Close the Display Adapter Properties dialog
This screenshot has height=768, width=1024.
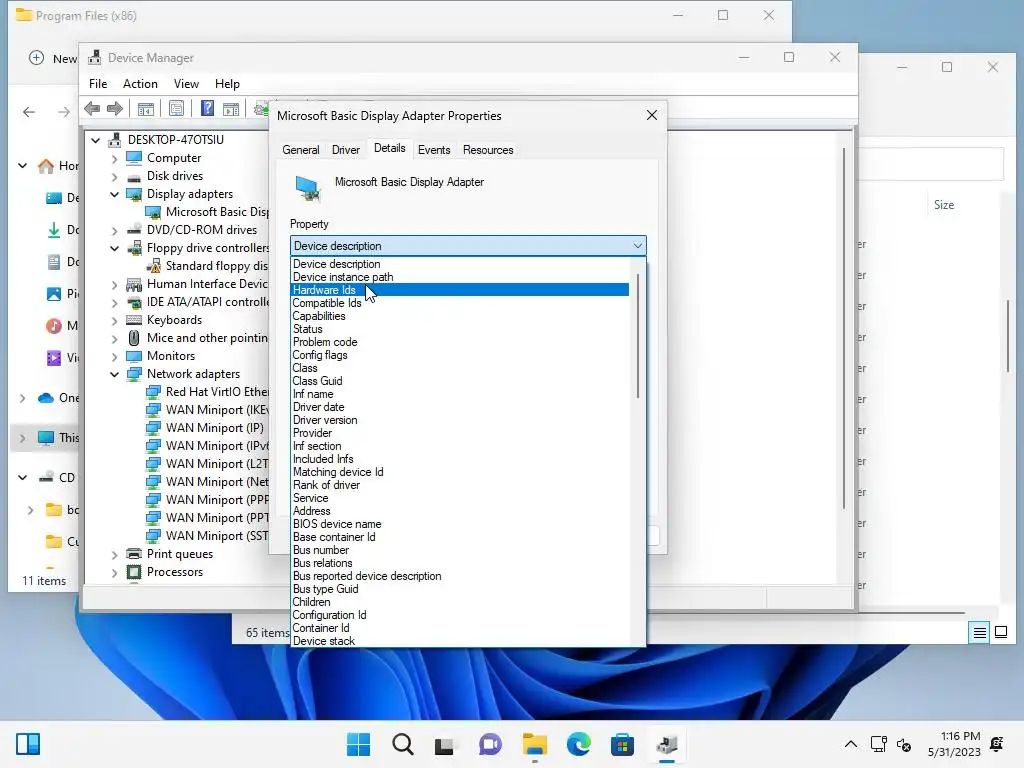click(652, 116)
